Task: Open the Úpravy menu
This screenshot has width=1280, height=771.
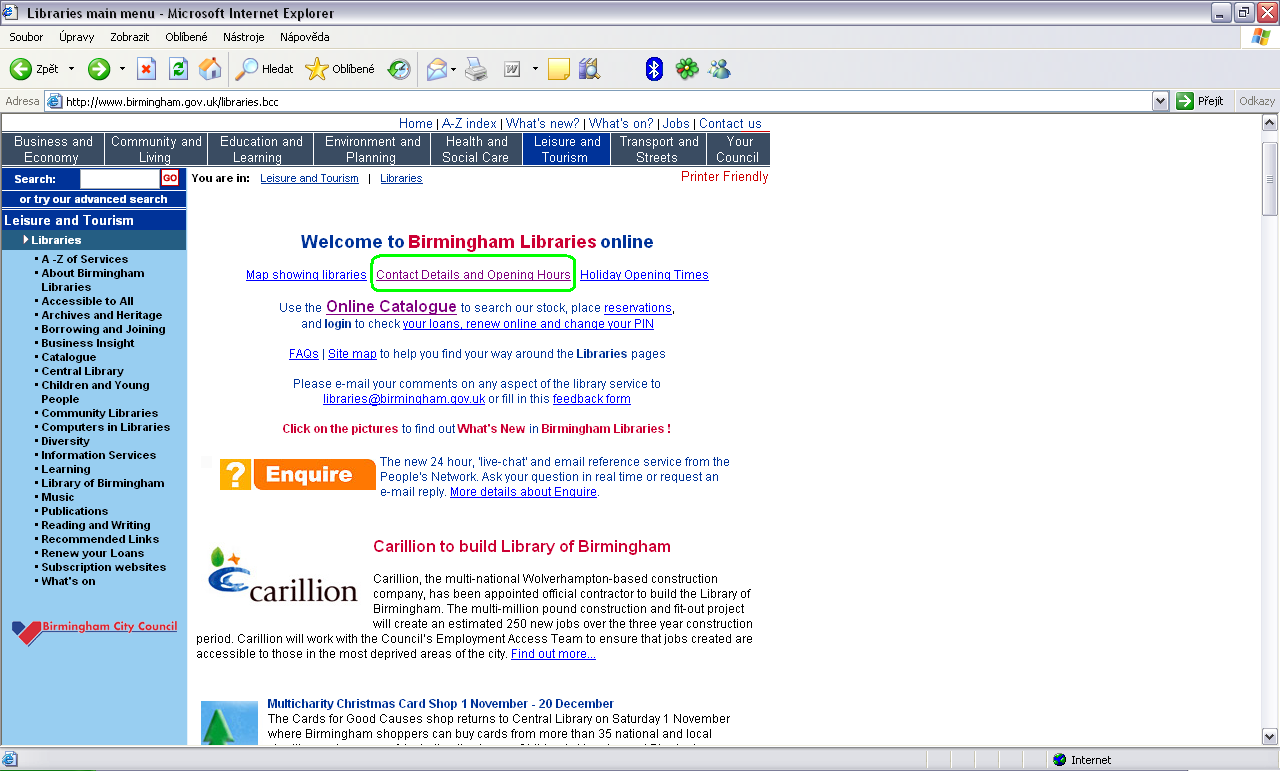Action: pyautogui.click(x=76, y=37)
